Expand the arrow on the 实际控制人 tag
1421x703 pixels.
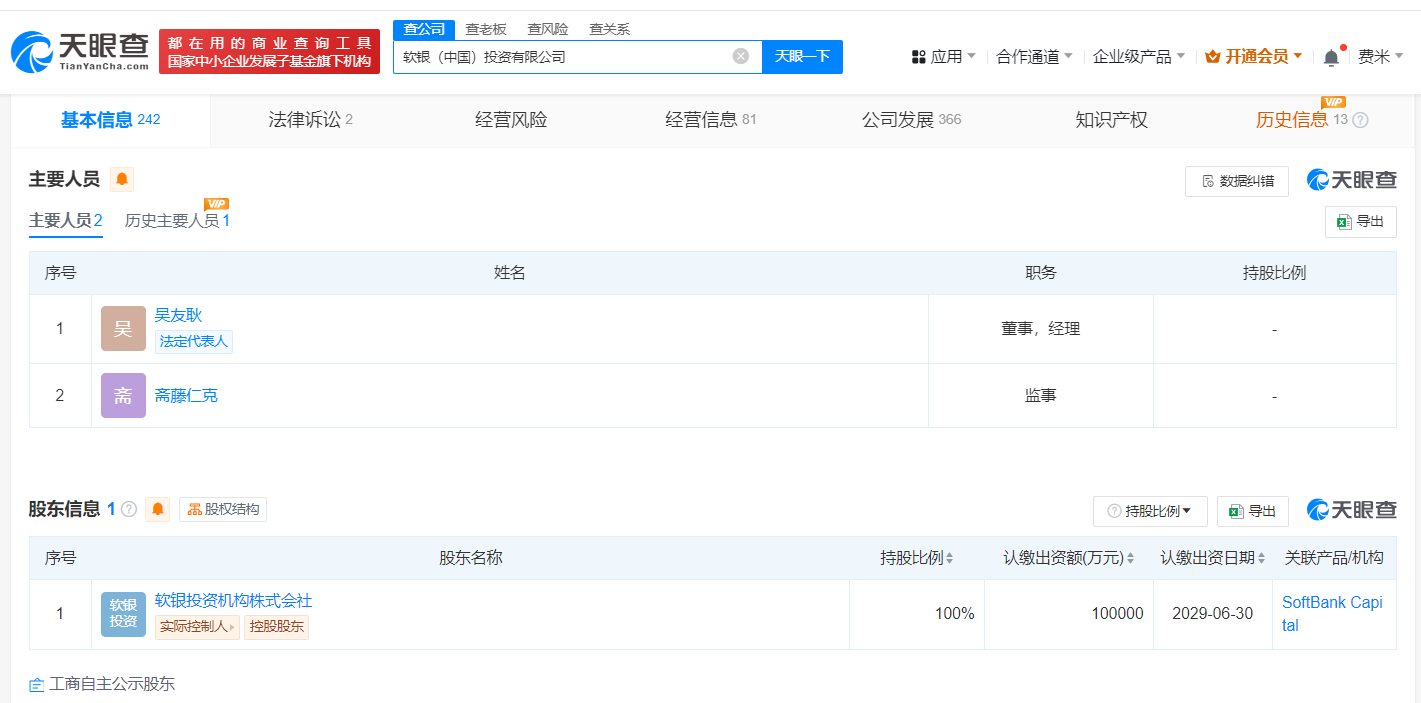233,627
